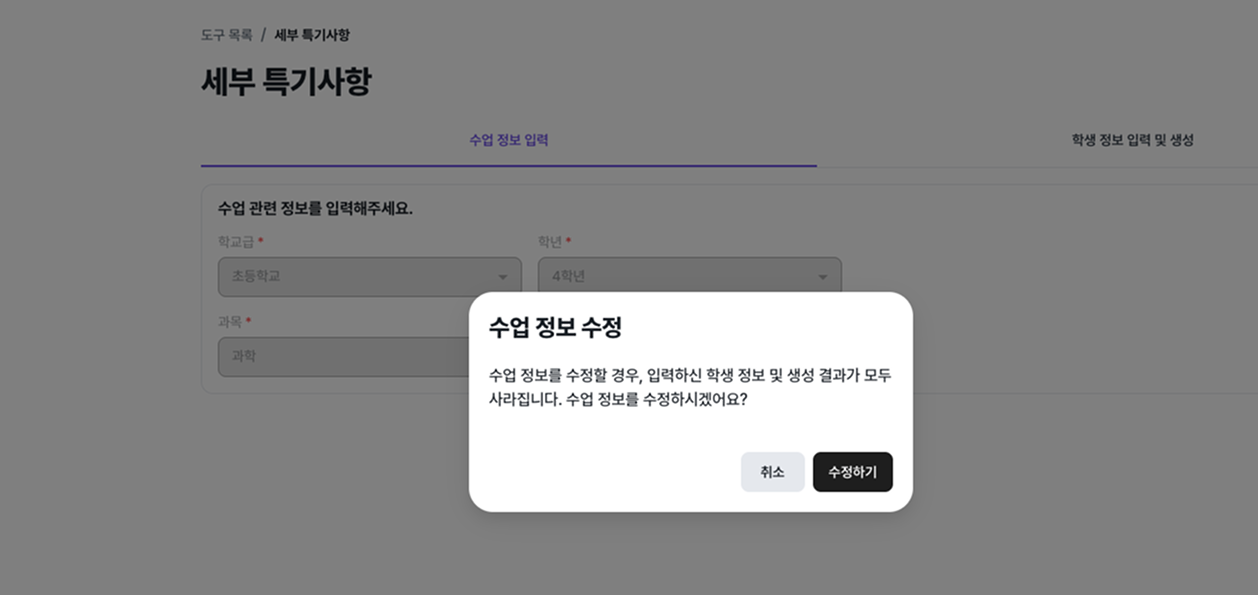This screenshot has height=595, width=1258.
Task: Select the 수업 정보 입력 tab
Action: (x=509, y=141)
